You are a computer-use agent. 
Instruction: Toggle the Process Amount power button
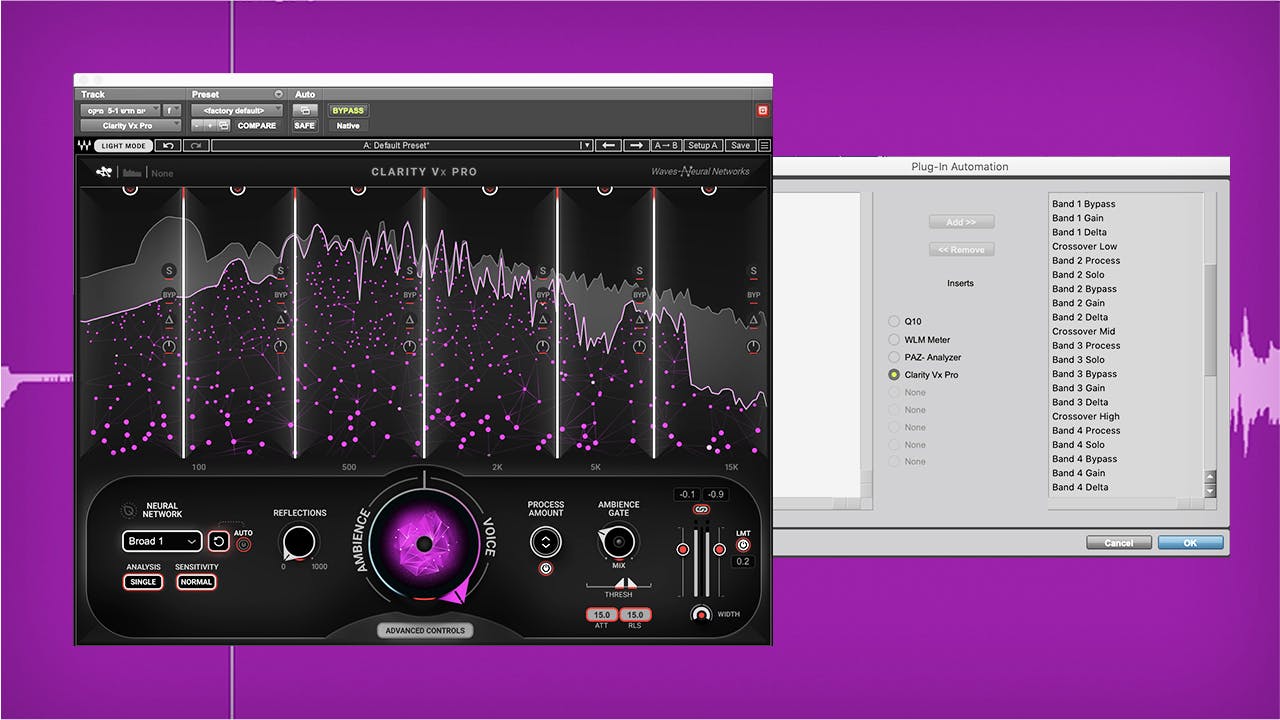pos(546,569)
